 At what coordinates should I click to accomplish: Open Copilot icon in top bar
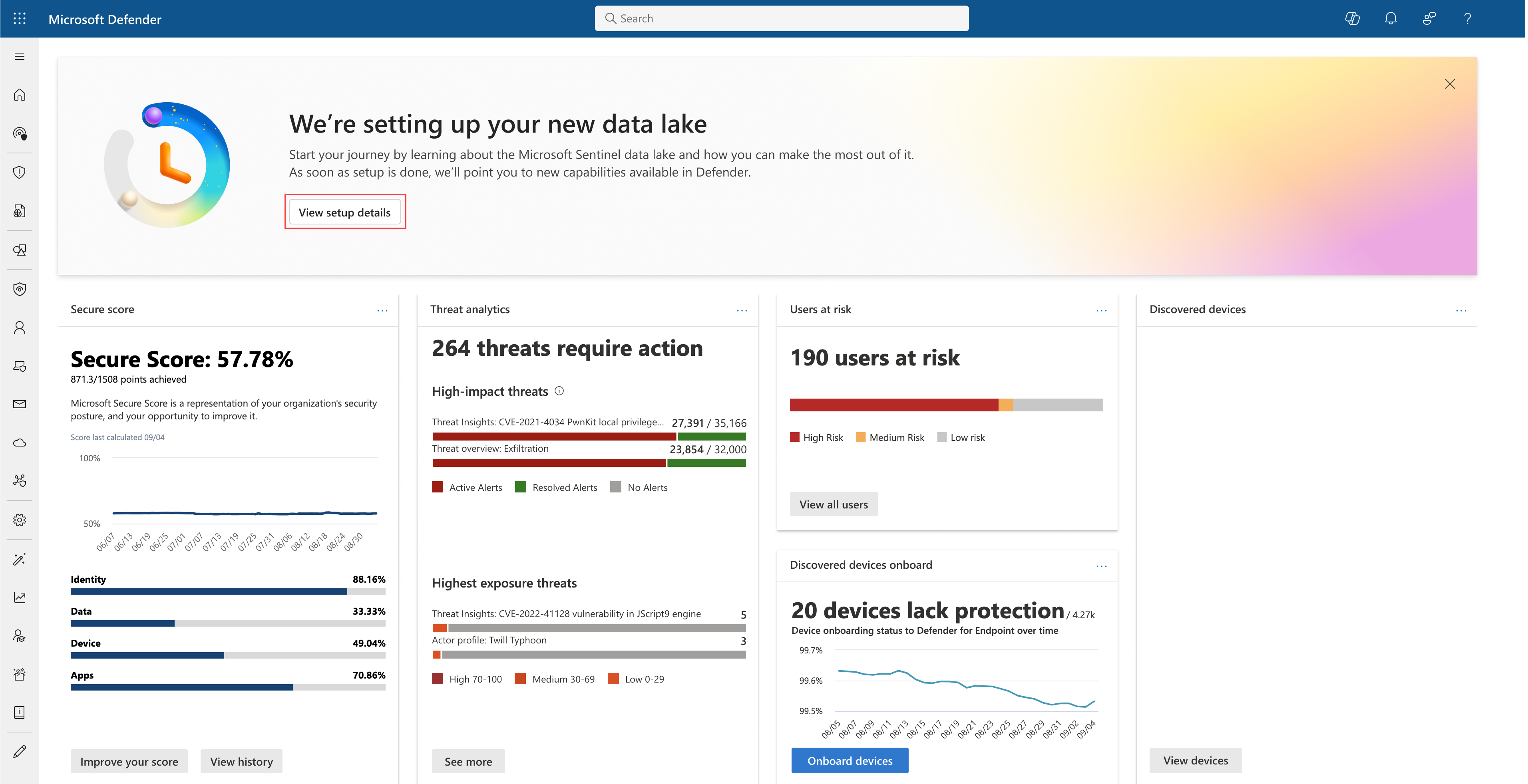(1353, 18)
